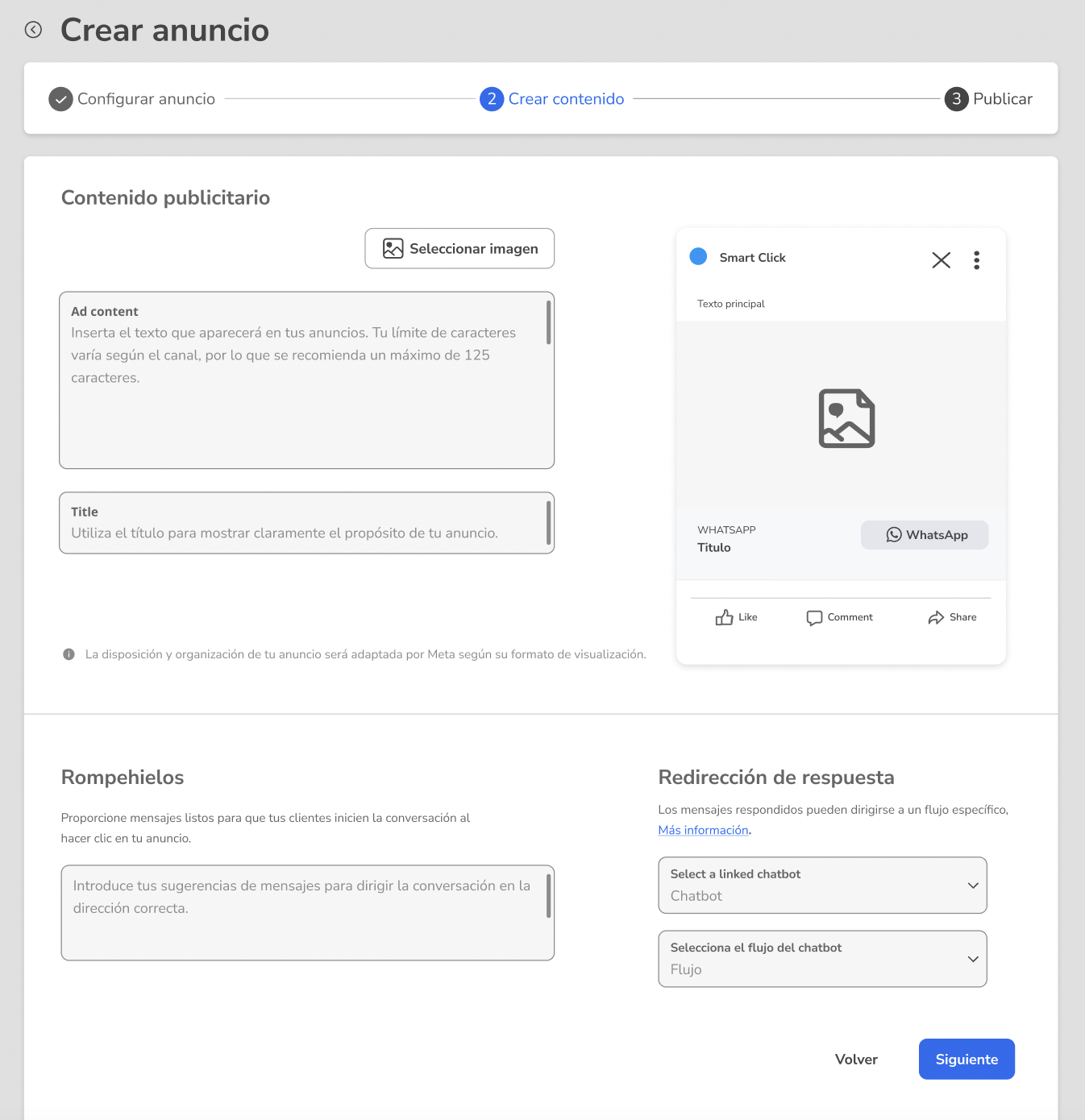Click the X icon in ad preview
The height and width of the screenshot is (1120, 1085).
(941, 260)
